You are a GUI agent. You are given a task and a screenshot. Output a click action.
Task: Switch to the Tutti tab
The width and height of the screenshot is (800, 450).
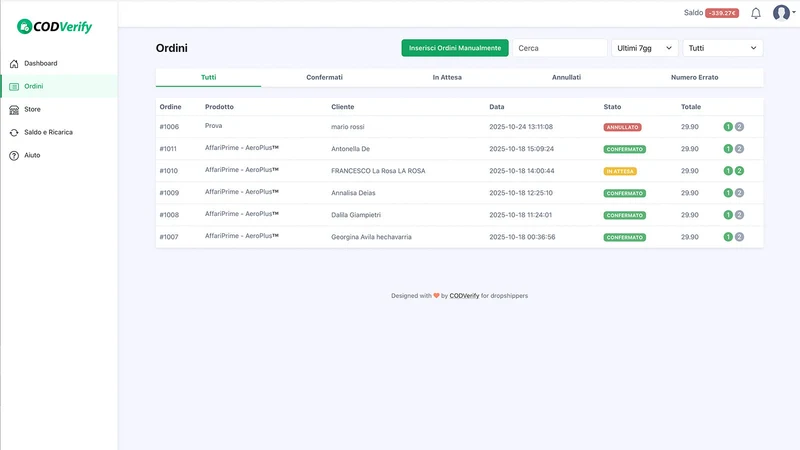pos(208,78)
